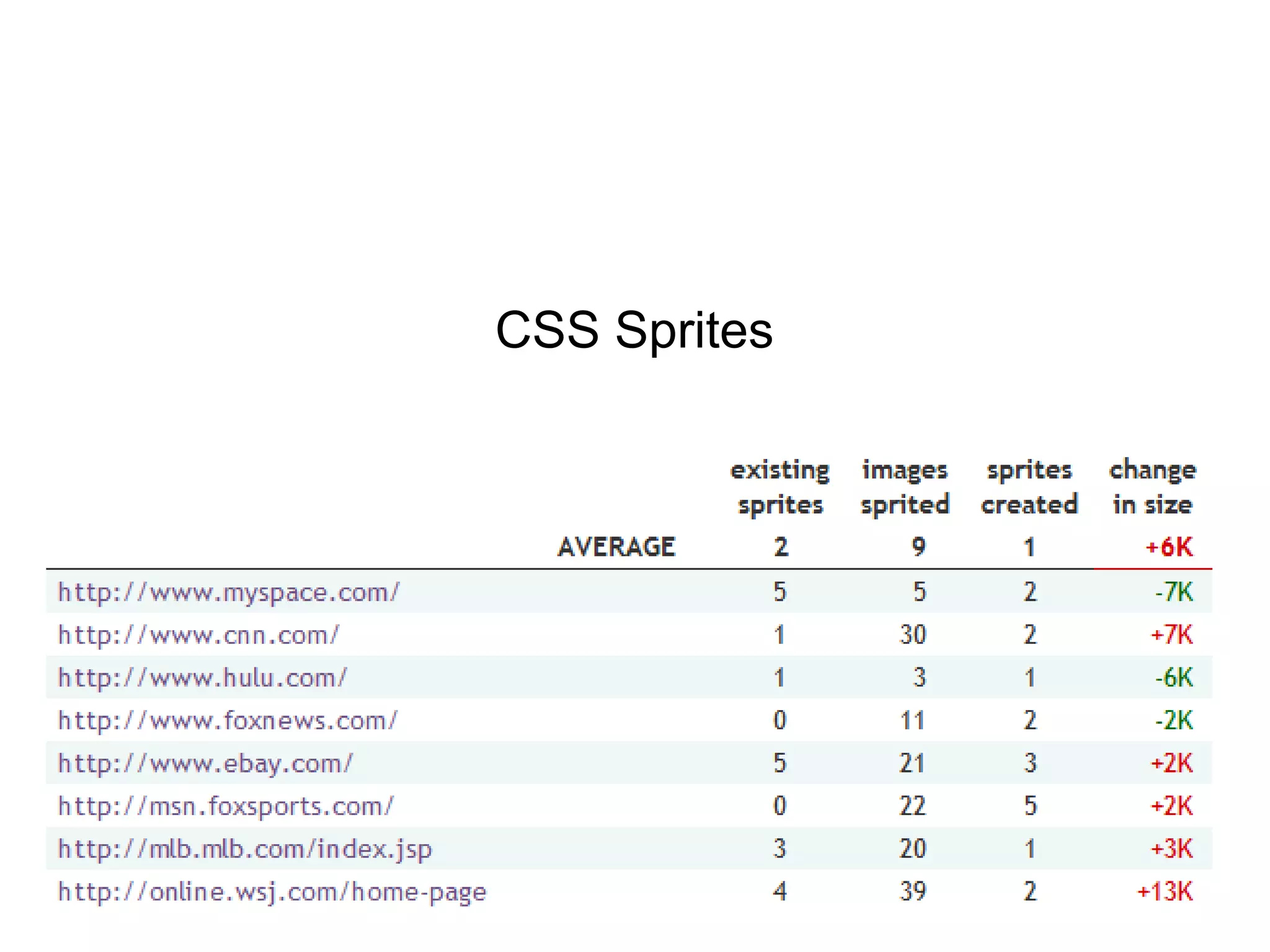The height and width of the screenshot is (952, 1270).
Task: Open the http://online.wsj.com/home-page link
Action: 272,892
